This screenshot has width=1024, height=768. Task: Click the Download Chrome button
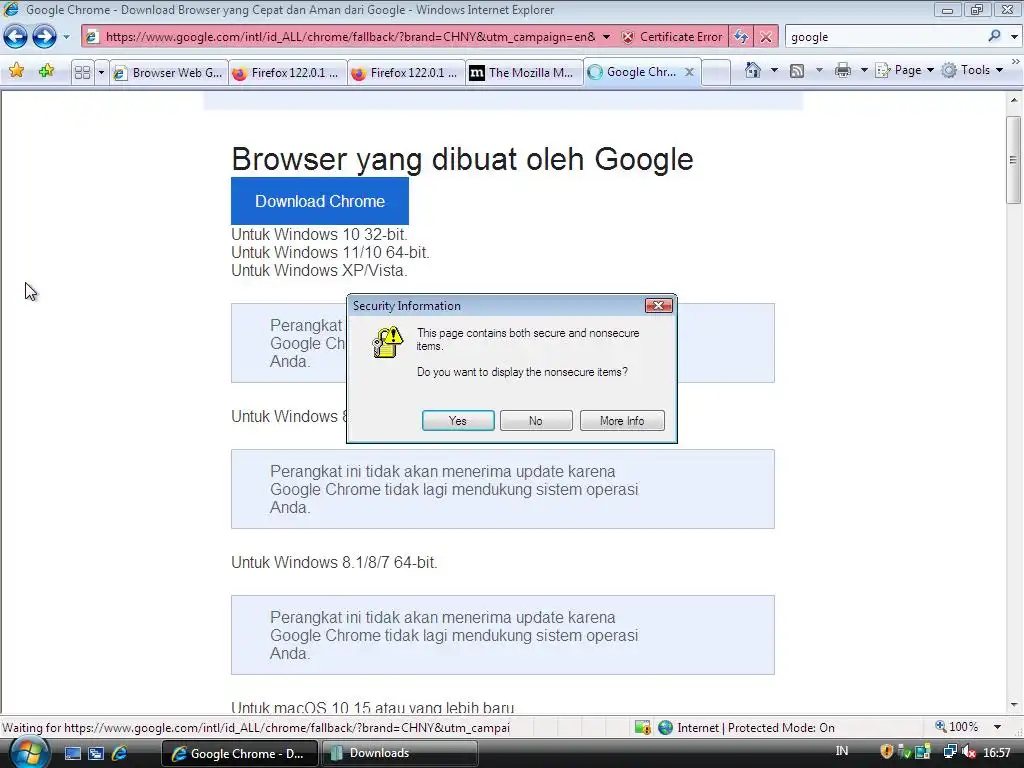320,201
